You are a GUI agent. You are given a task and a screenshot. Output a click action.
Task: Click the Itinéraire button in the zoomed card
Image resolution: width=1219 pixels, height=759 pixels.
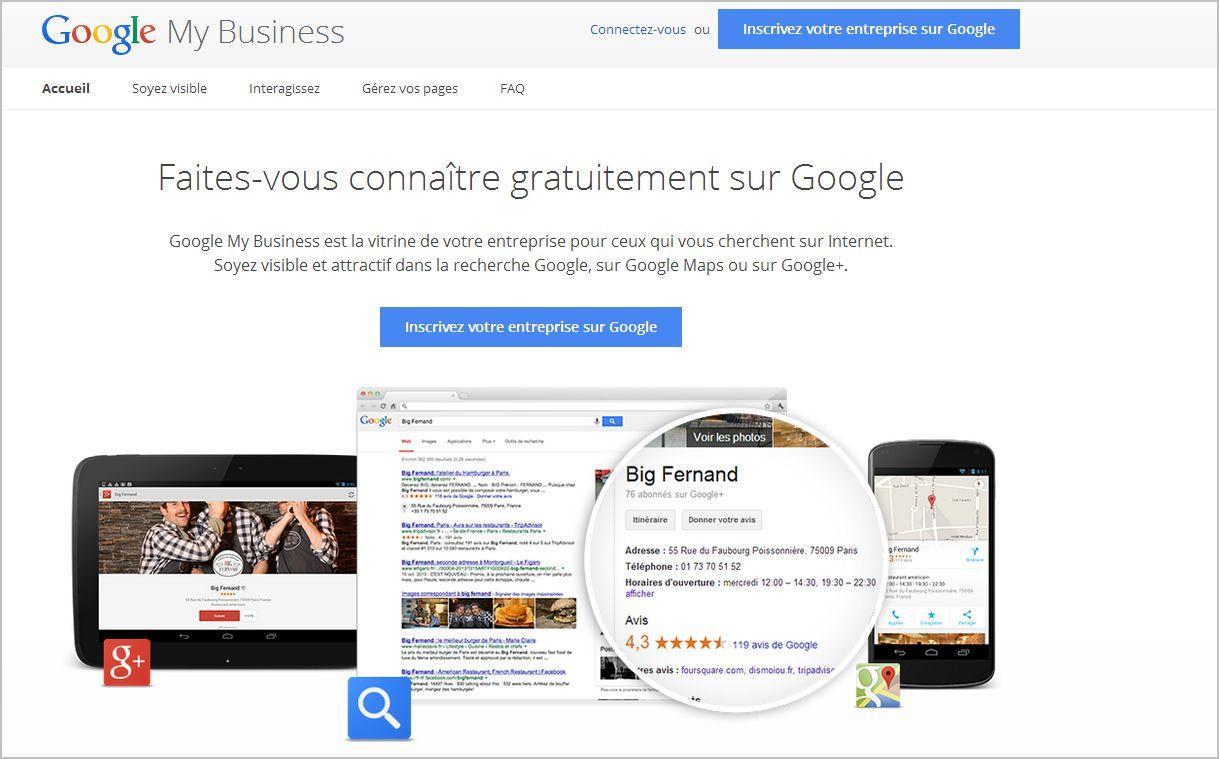650,520
